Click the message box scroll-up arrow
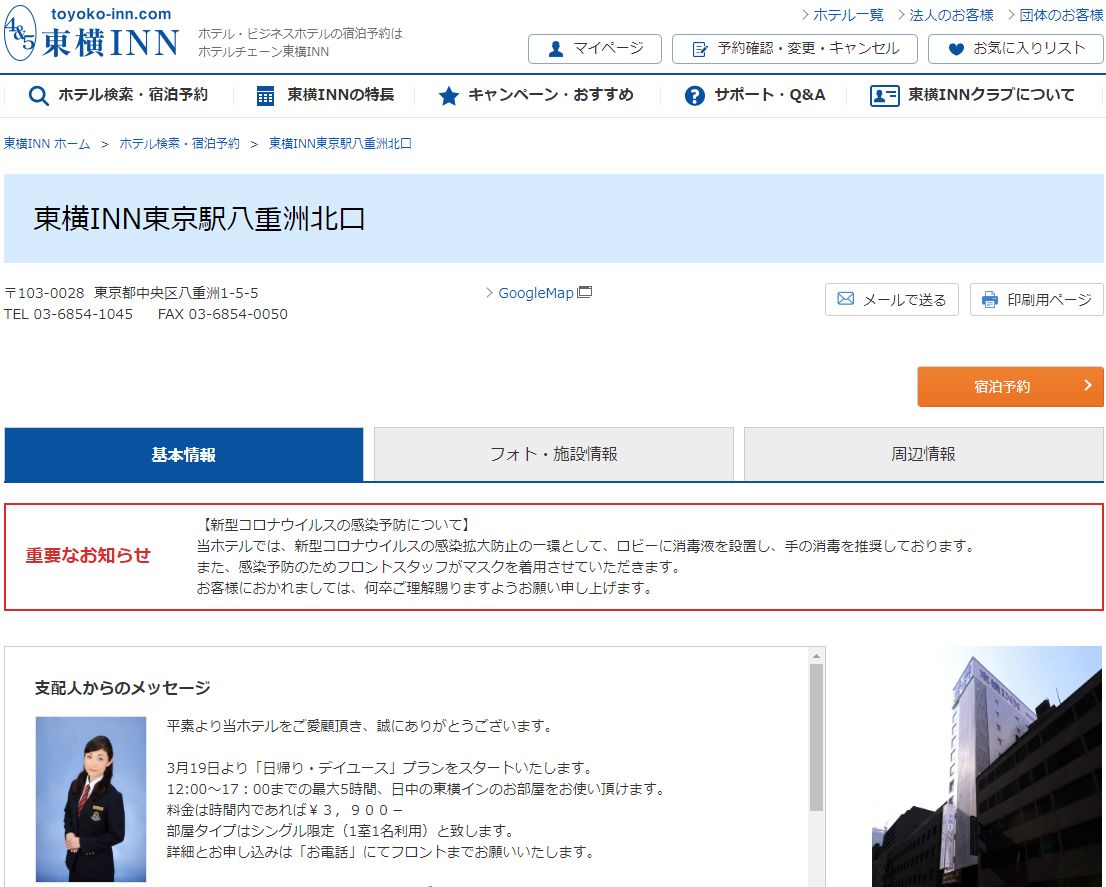 coord(816,656)
